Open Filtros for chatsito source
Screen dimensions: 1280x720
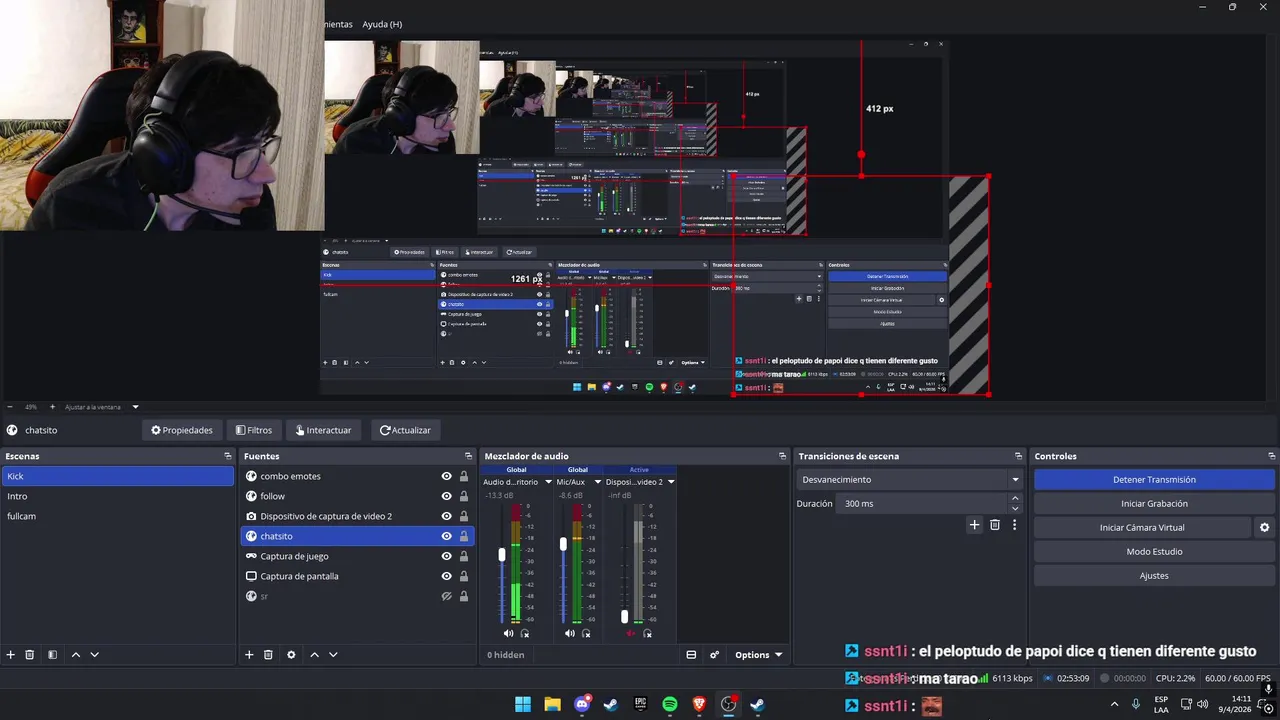[253, 430]
